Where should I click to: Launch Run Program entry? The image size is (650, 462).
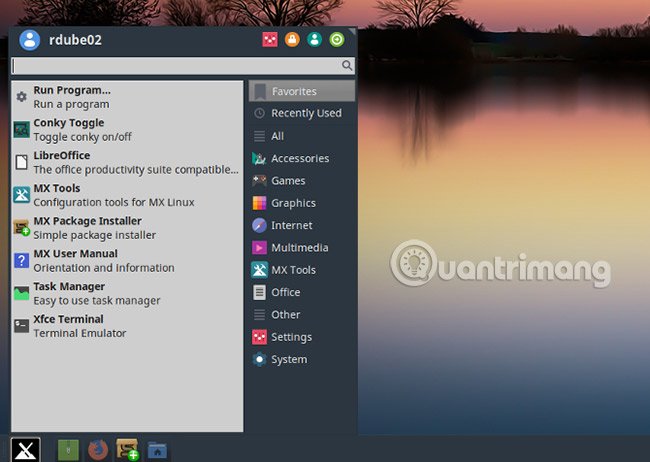tap(127, 97)
